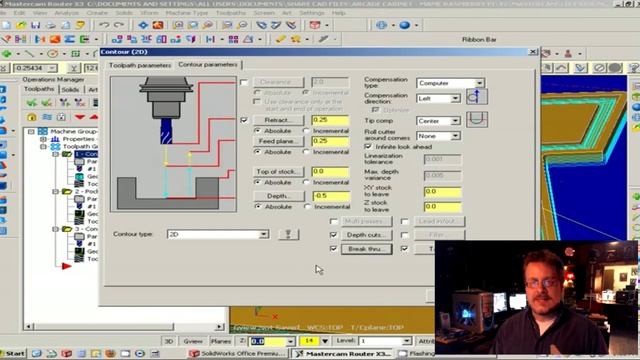Click the Top of stock button
Screen dimensions: 640x360
(x=279, y=171)
